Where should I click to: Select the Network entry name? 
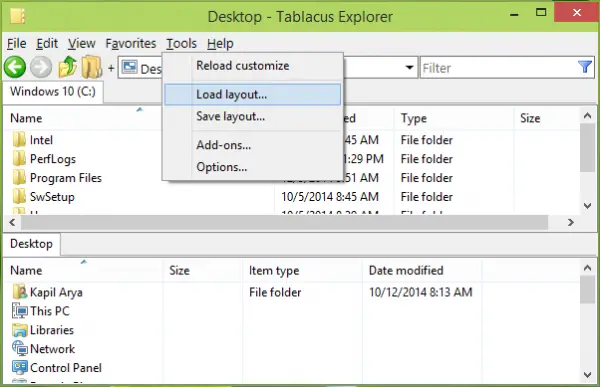click(52, 349)
